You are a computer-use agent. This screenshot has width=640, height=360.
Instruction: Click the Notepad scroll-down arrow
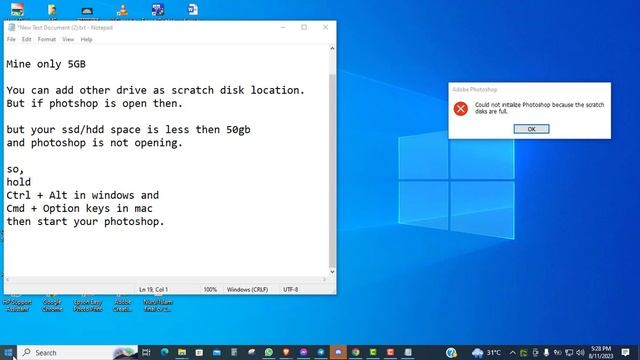(x=332, y=271)
